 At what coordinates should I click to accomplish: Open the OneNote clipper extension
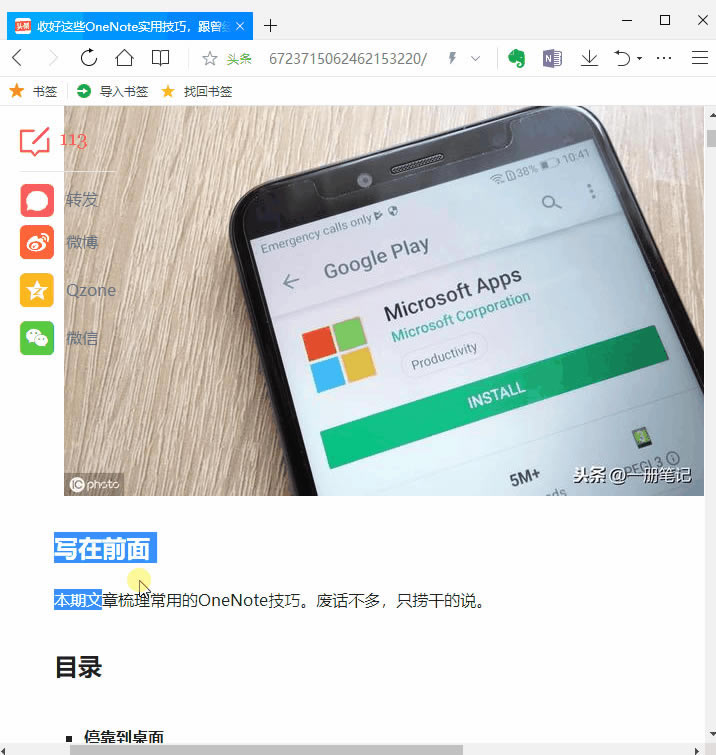552,59
